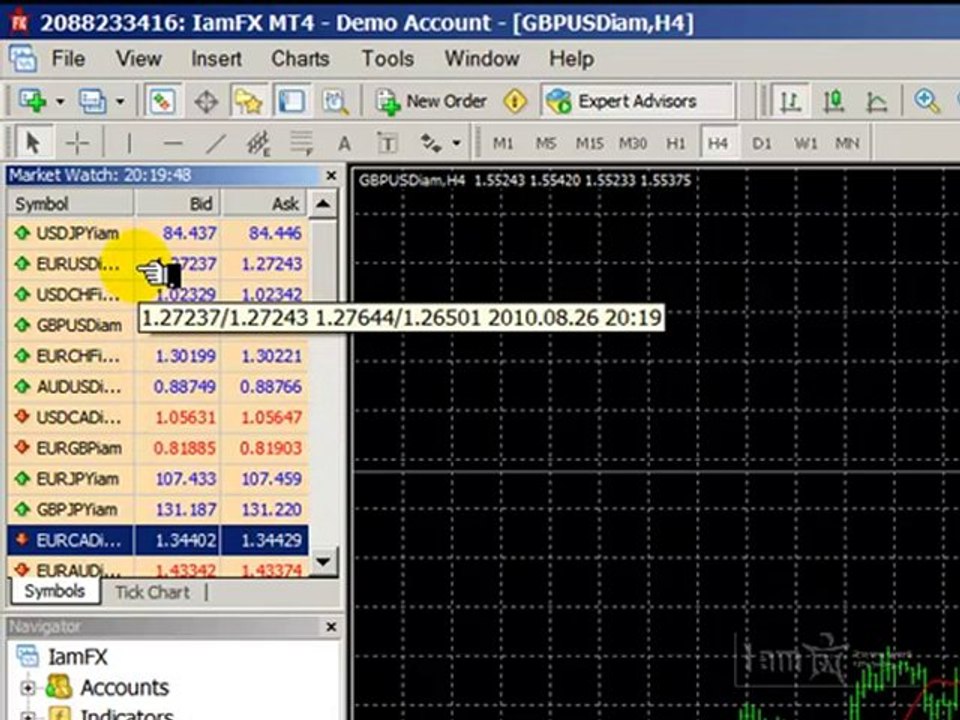This screenshot has height=720, width=960.
Task: Click the Bid column header
Action: 178,203
